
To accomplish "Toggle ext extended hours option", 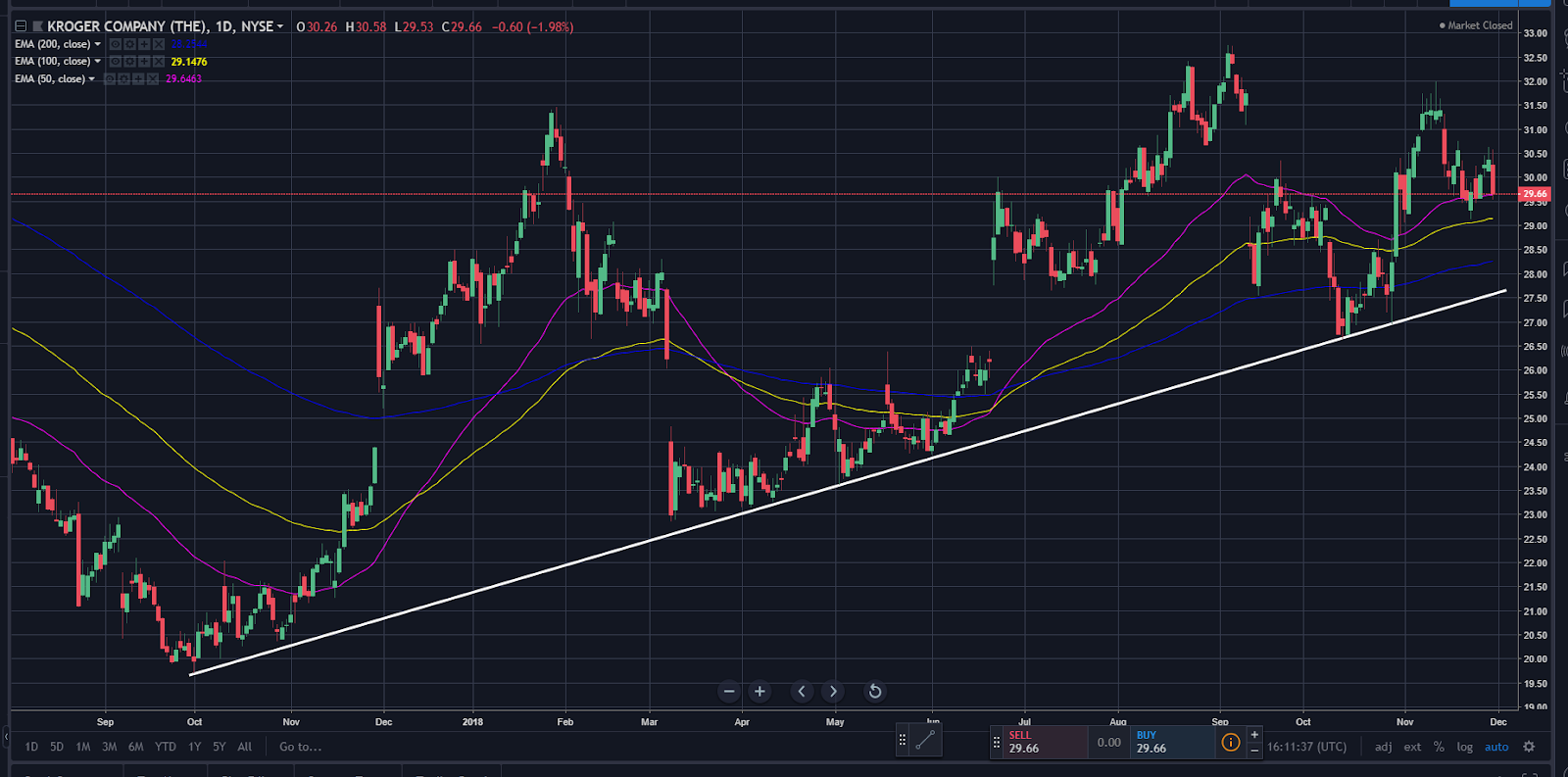I will pos(1412,747).
